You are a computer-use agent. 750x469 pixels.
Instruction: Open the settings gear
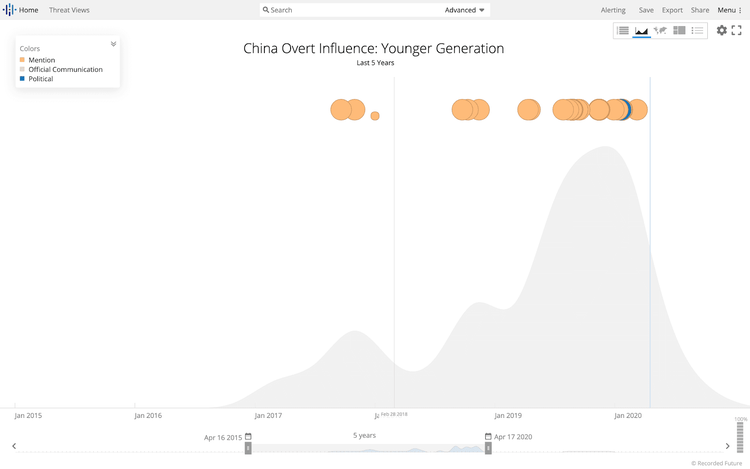(722, 31)
